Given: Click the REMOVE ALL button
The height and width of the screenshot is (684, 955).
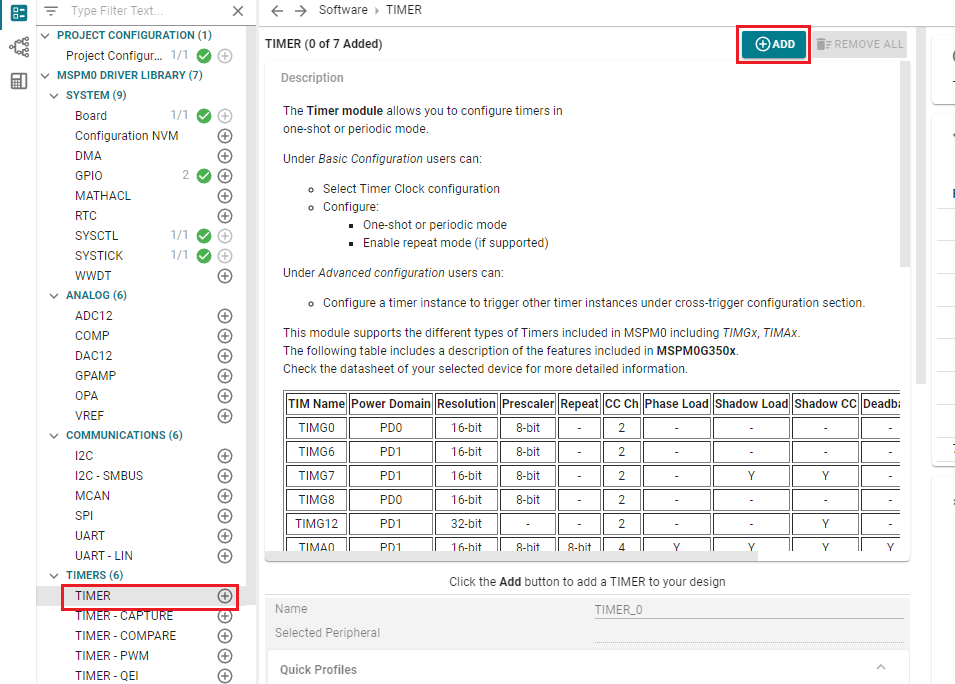Looking at the screenshot, I should click(x=859, y=44).
